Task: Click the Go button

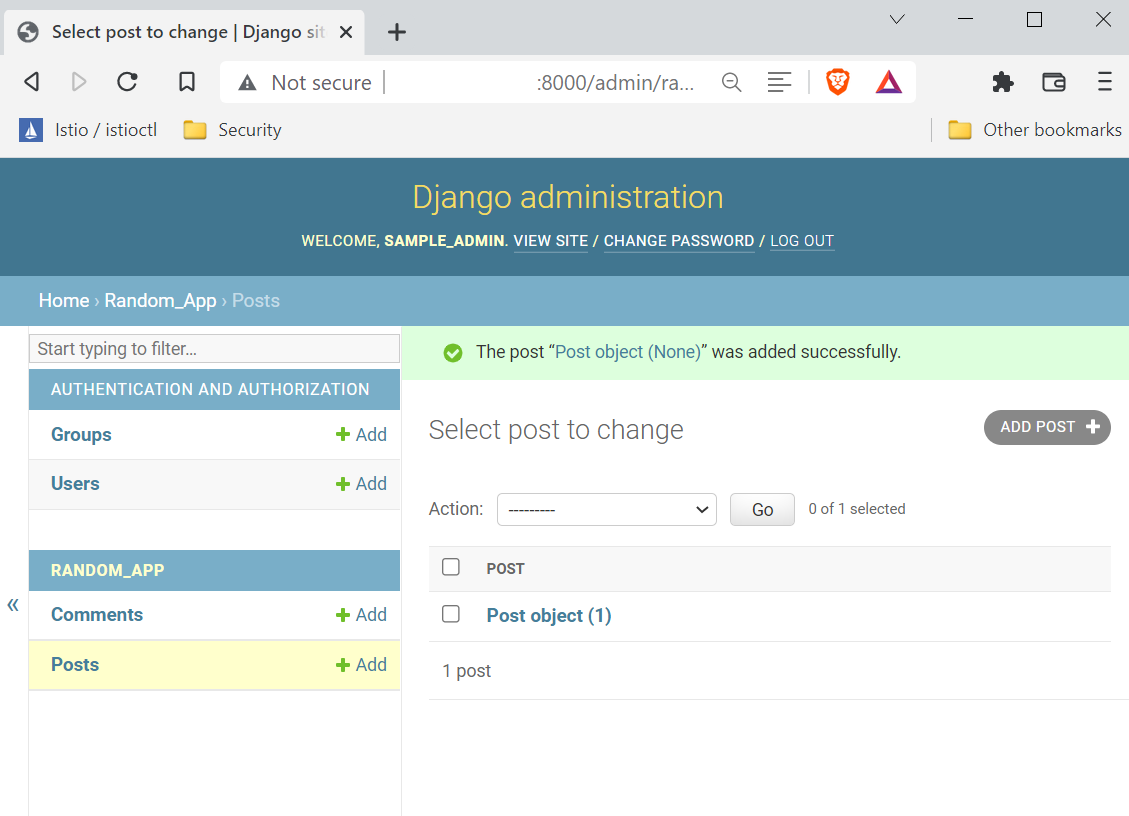Action: 762,509
